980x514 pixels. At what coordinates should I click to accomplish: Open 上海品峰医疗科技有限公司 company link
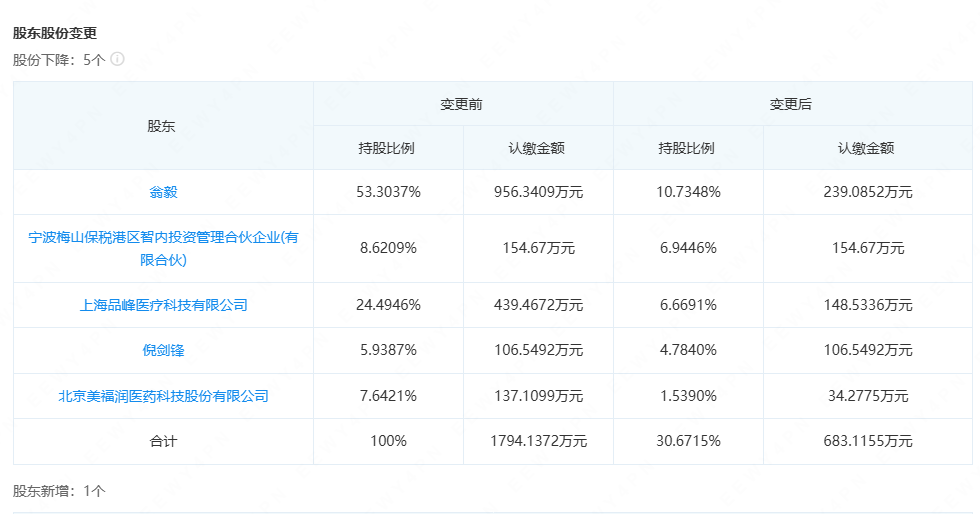[163, 305]
